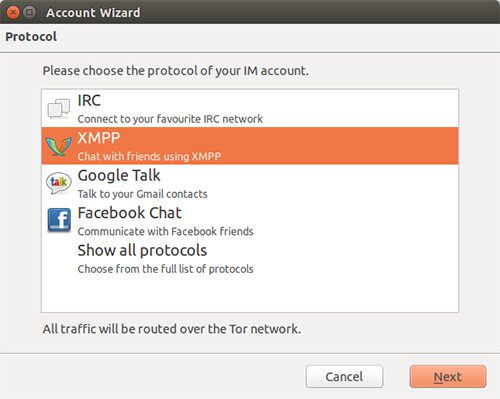Select the IRC protocol title
This screenshot has width=500, height=399.
point(89,100)
